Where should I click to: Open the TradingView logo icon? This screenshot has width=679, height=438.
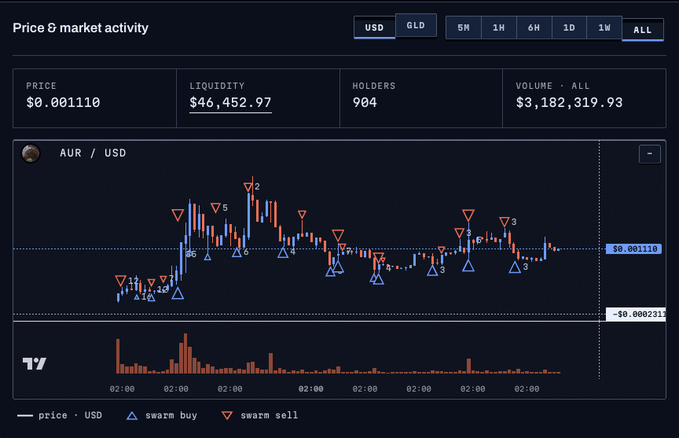(x=34, y=363)
